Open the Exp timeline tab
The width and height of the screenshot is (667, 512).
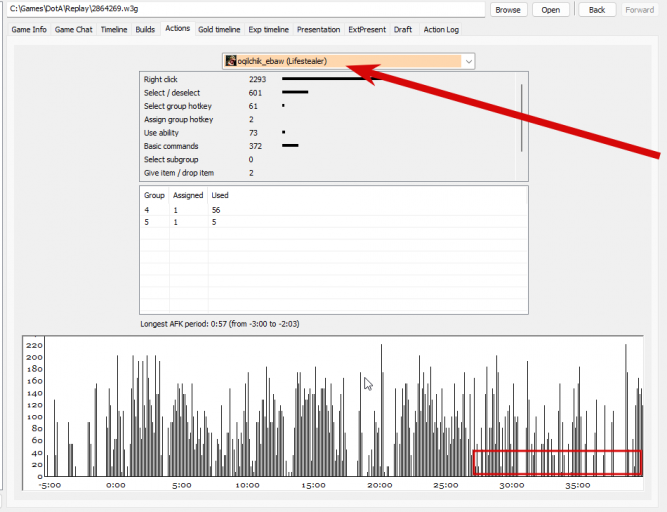(268, 29)
